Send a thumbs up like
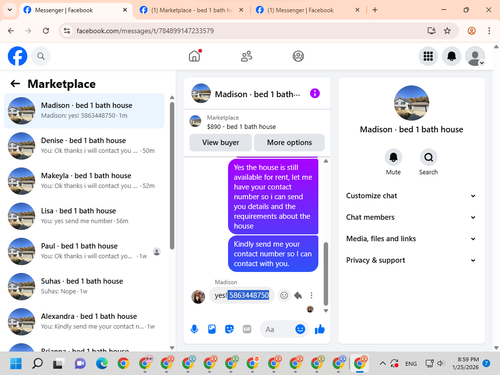The image size is (500, 375). point(319,329)
